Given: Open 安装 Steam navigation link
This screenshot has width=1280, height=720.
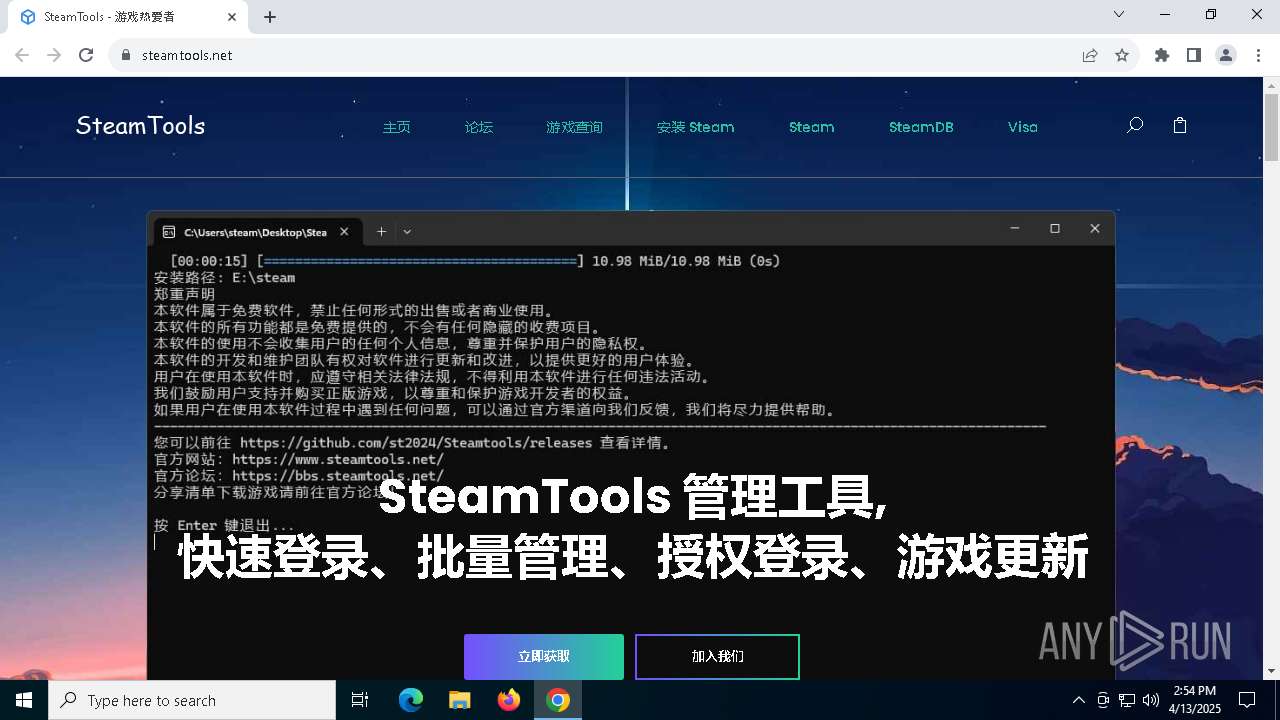Looking at the screenshot, I should pos(695,127).
